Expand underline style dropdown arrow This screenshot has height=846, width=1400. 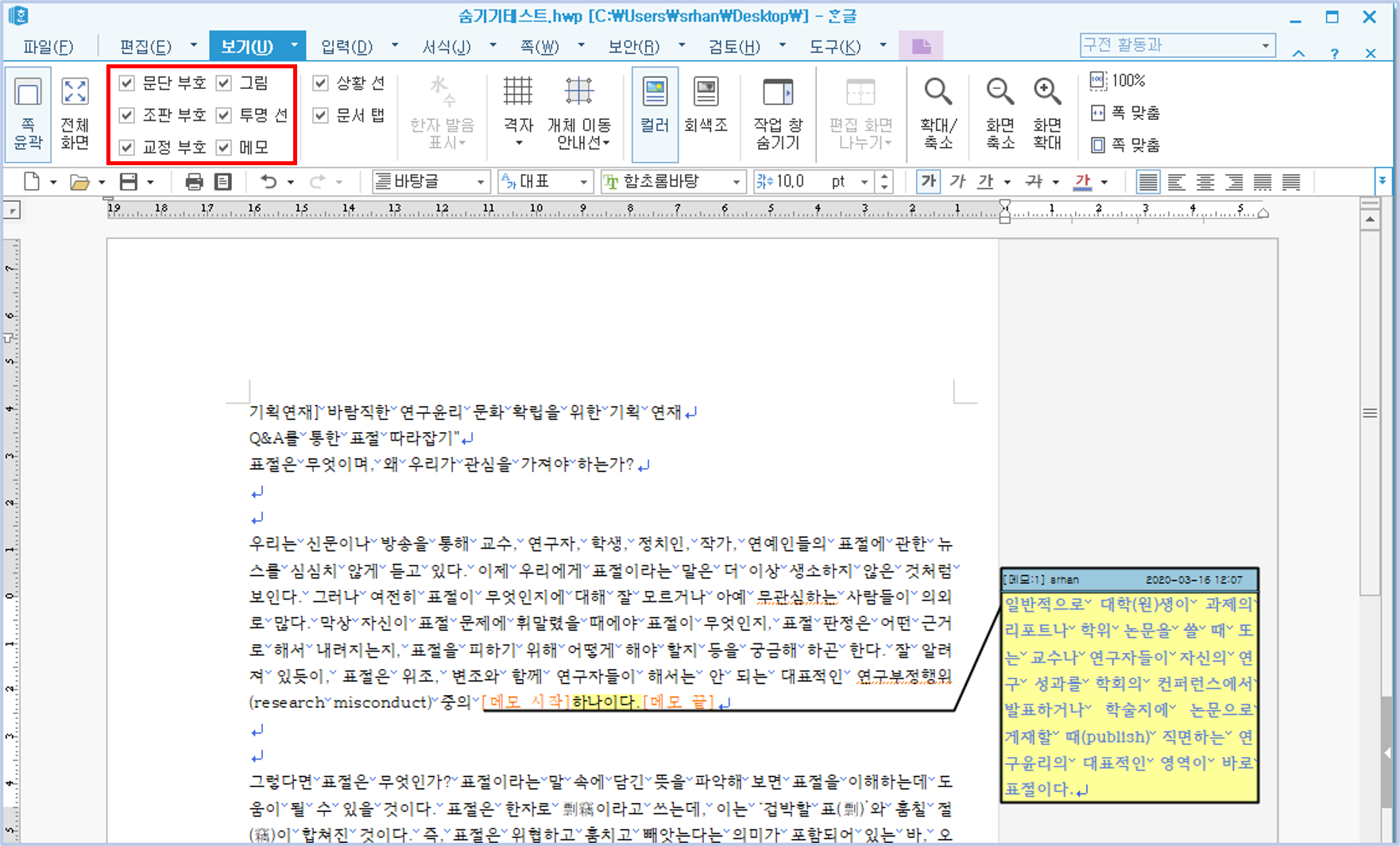click(x=1007, y=183)
